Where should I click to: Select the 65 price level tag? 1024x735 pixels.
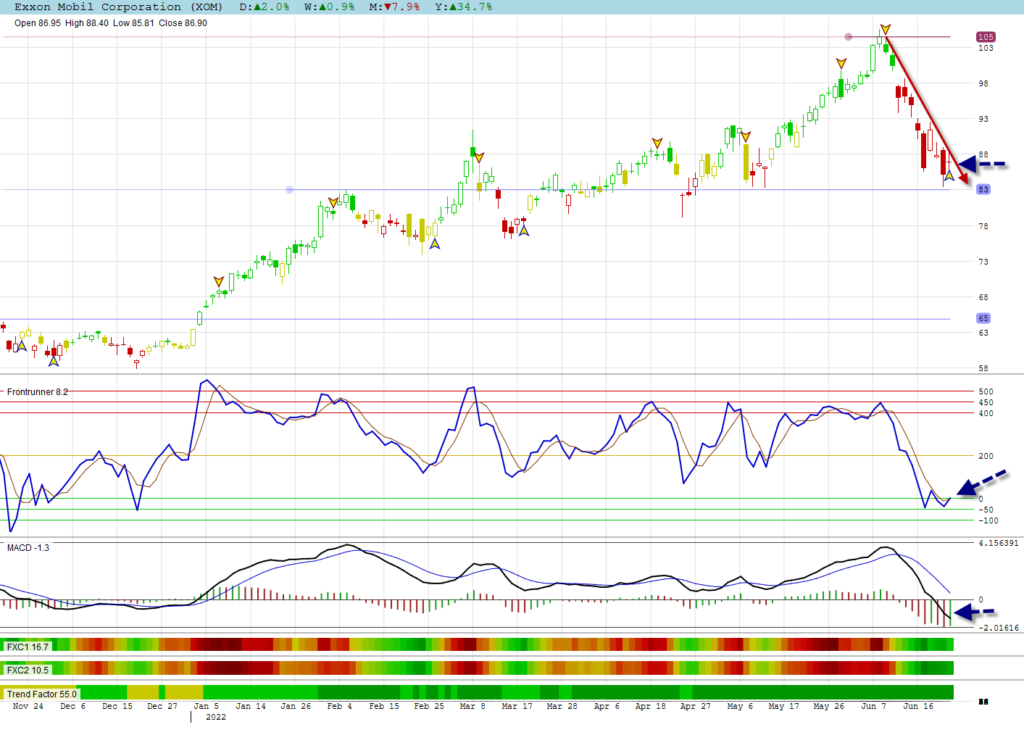984,318
